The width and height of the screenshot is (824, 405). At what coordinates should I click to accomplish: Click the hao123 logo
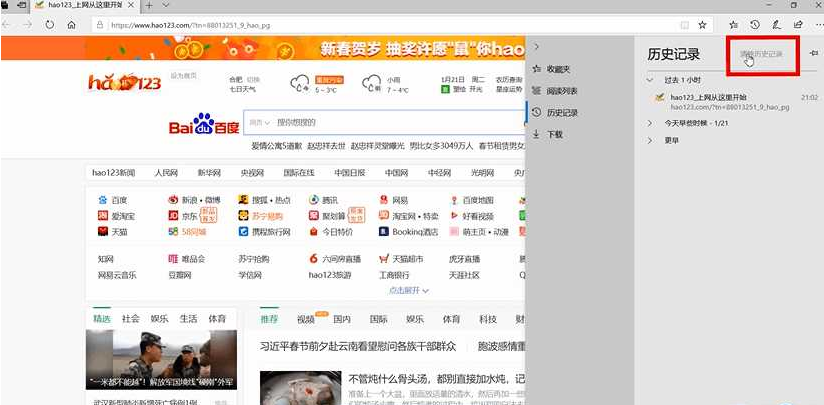coord(125,82)
